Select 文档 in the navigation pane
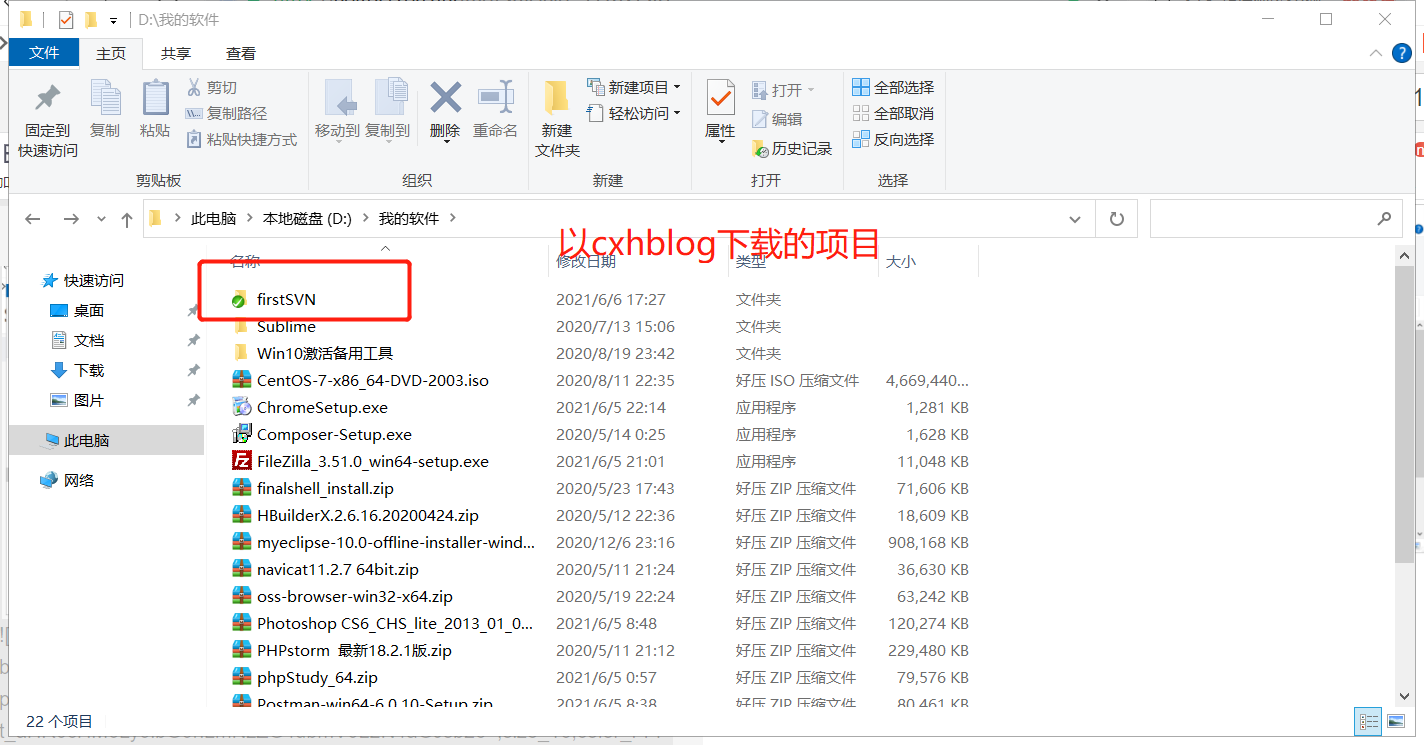 point(89,340)
